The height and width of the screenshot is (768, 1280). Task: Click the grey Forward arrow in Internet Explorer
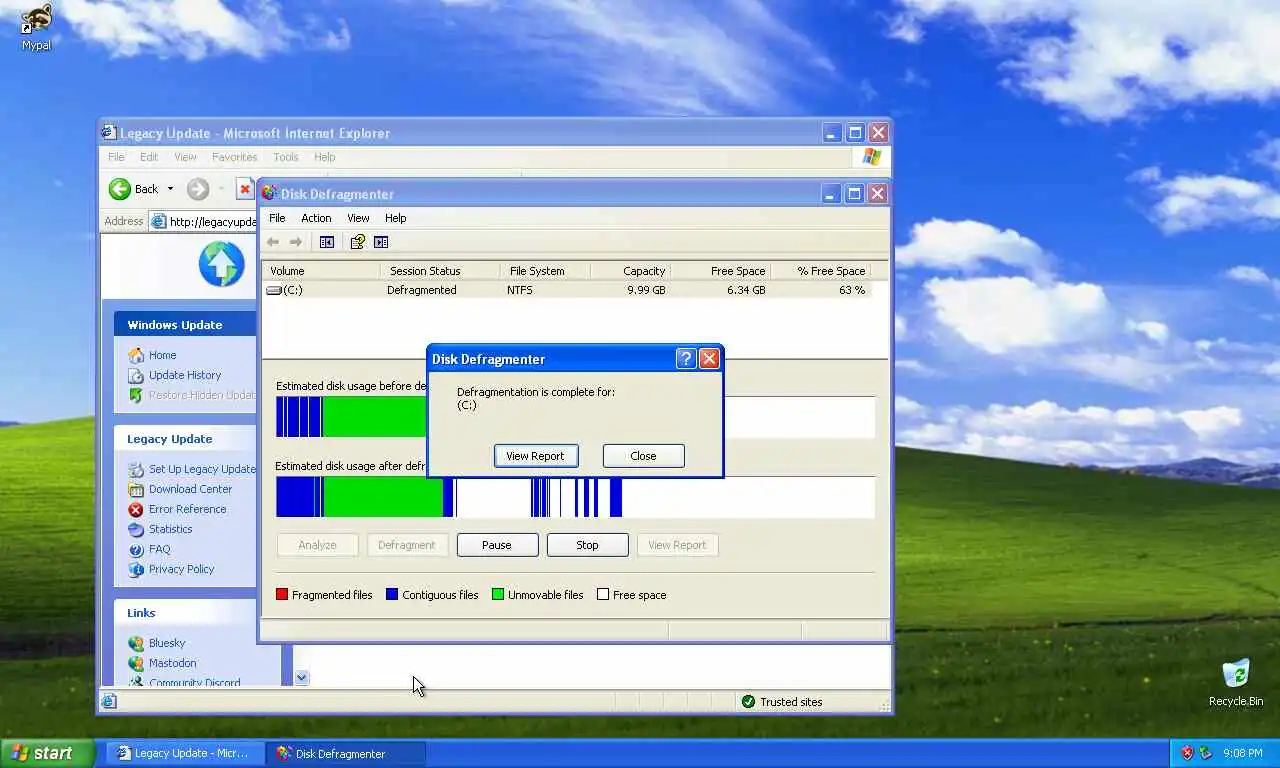pyautogui.click(x=198, y=189)
